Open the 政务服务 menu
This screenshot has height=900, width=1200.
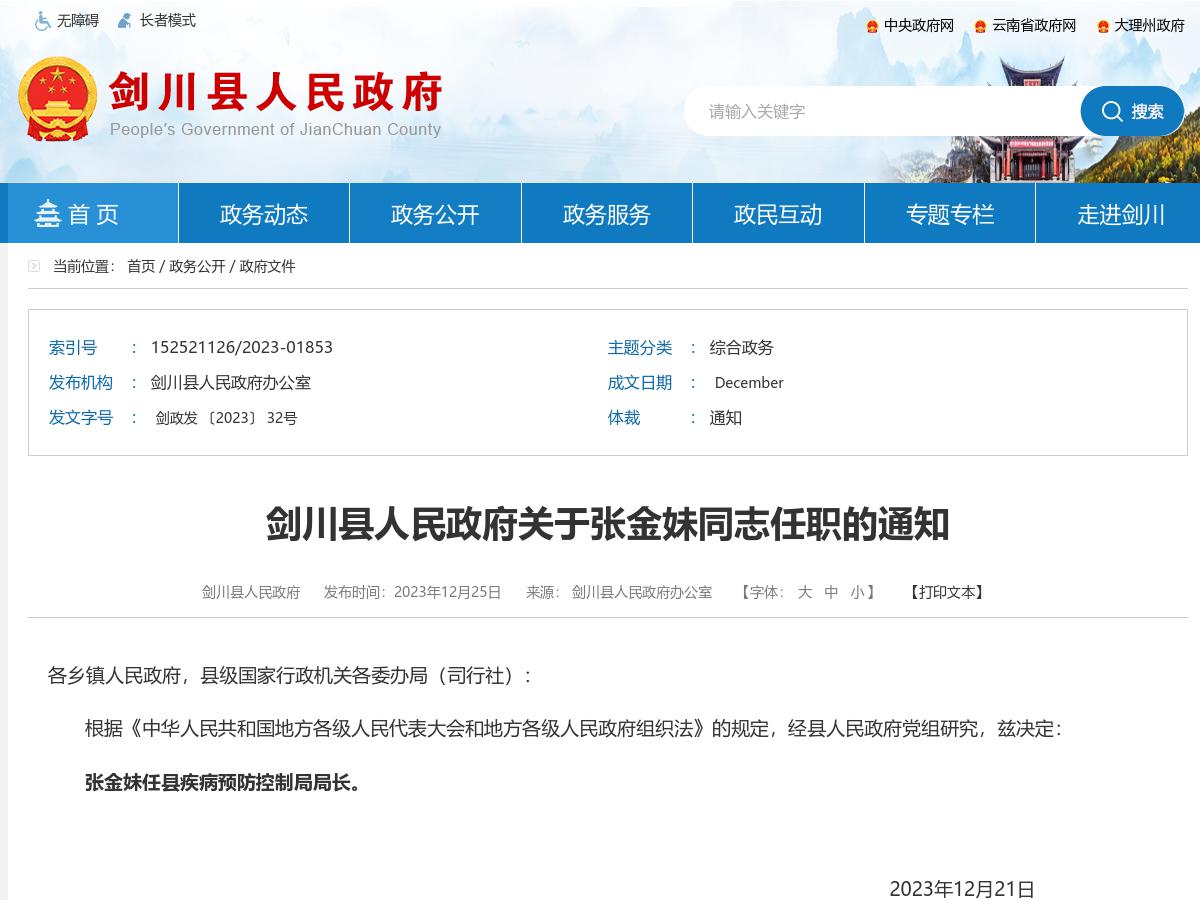[607, 213]
